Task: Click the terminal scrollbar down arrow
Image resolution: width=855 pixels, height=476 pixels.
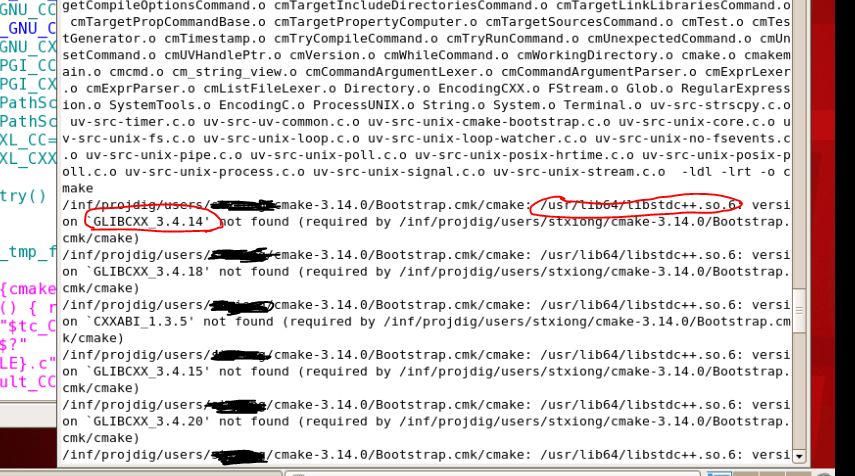Action: [799, 456]
